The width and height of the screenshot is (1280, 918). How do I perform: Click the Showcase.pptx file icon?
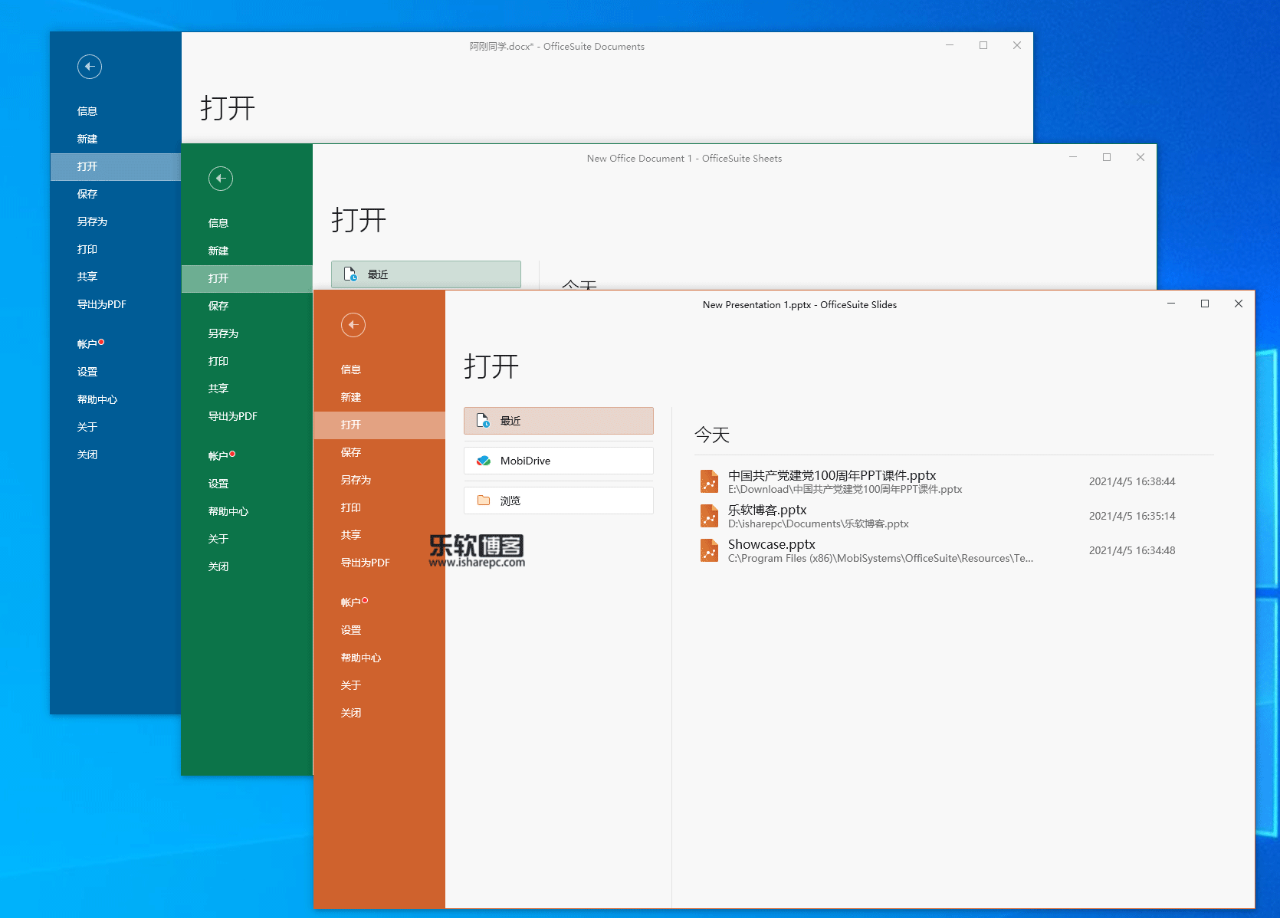point(710,550)
